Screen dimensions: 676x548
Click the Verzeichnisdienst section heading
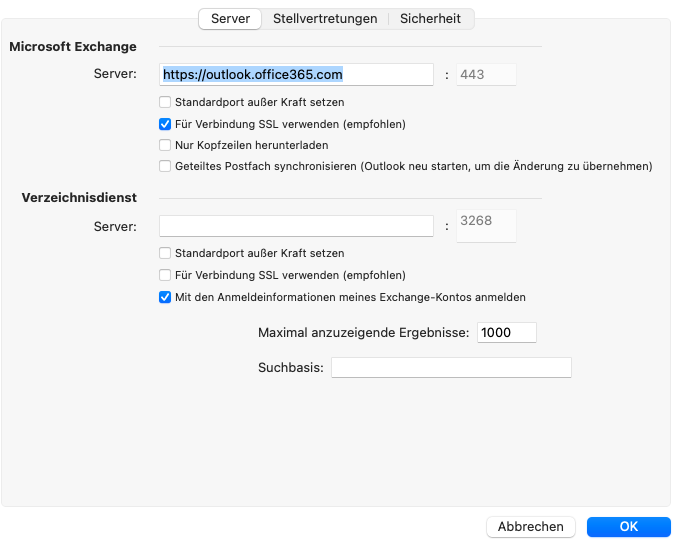(x=79, y=198)
